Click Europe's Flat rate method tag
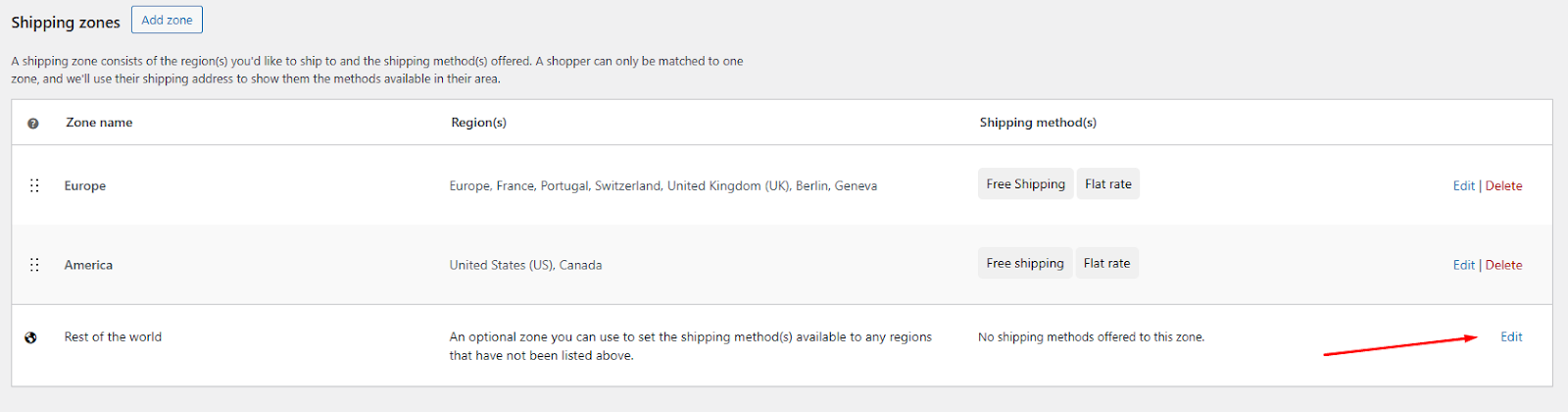Screen dimensions: 1568x412 (x=1108, y=183)
